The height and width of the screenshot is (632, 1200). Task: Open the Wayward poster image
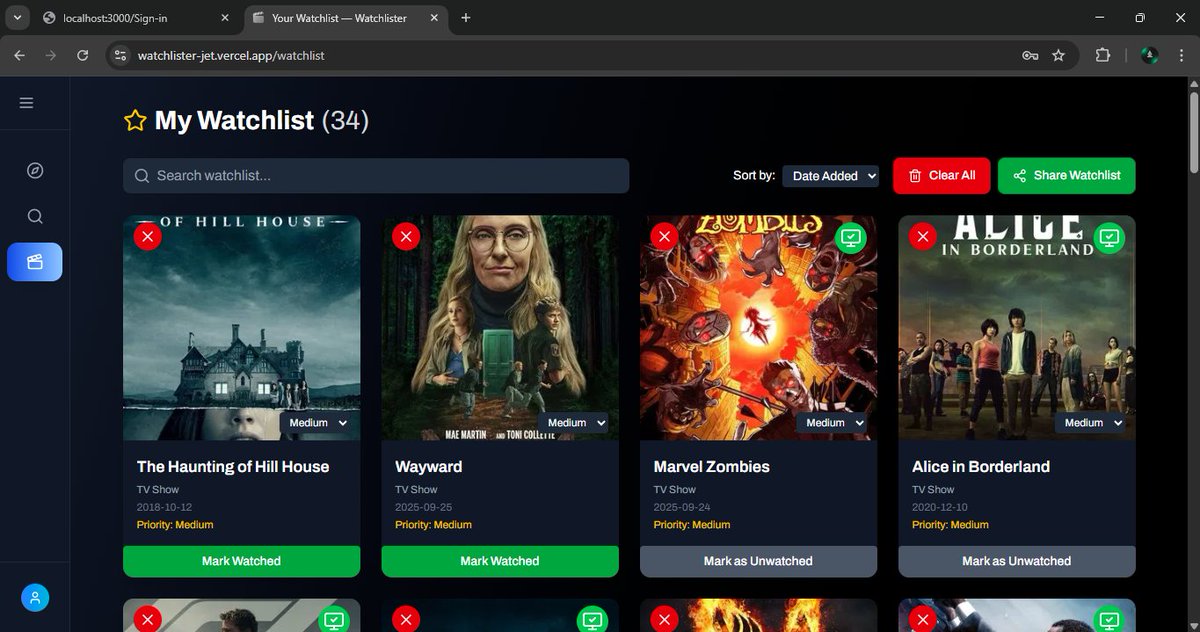tap(500, 328)
